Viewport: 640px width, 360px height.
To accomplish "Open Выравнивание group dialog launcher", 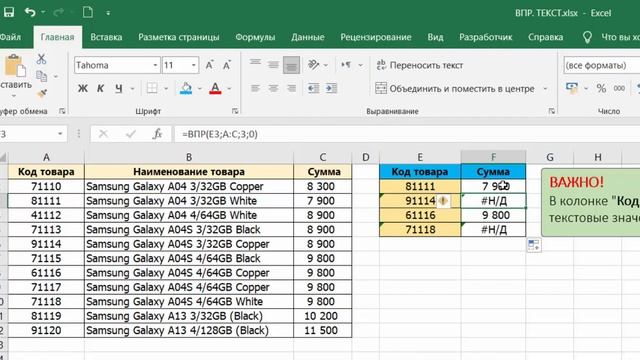I will click(551, 111).
